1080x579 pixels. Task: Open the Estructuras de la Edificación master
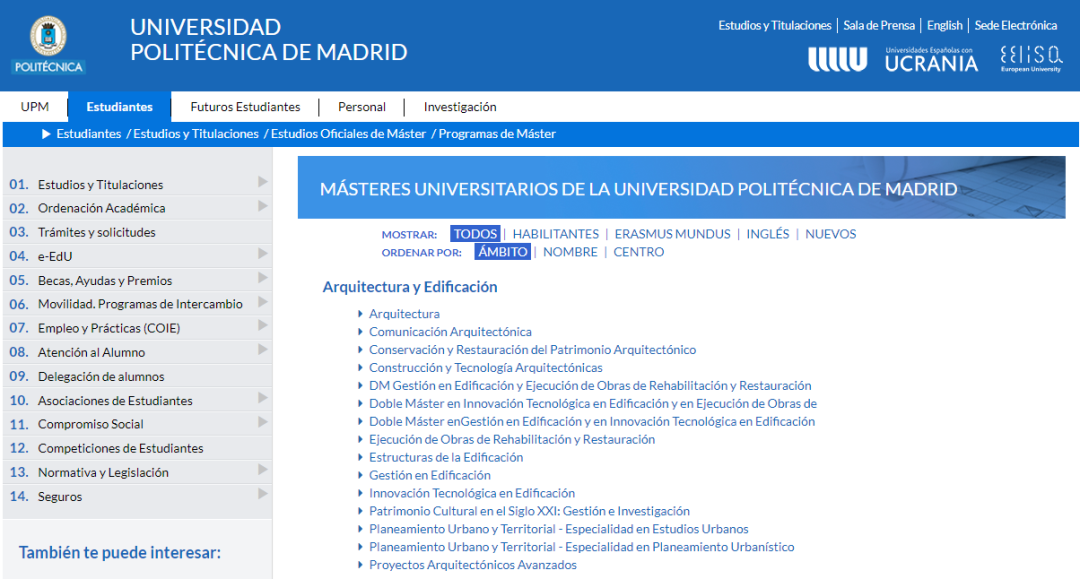tap(446, 457)
